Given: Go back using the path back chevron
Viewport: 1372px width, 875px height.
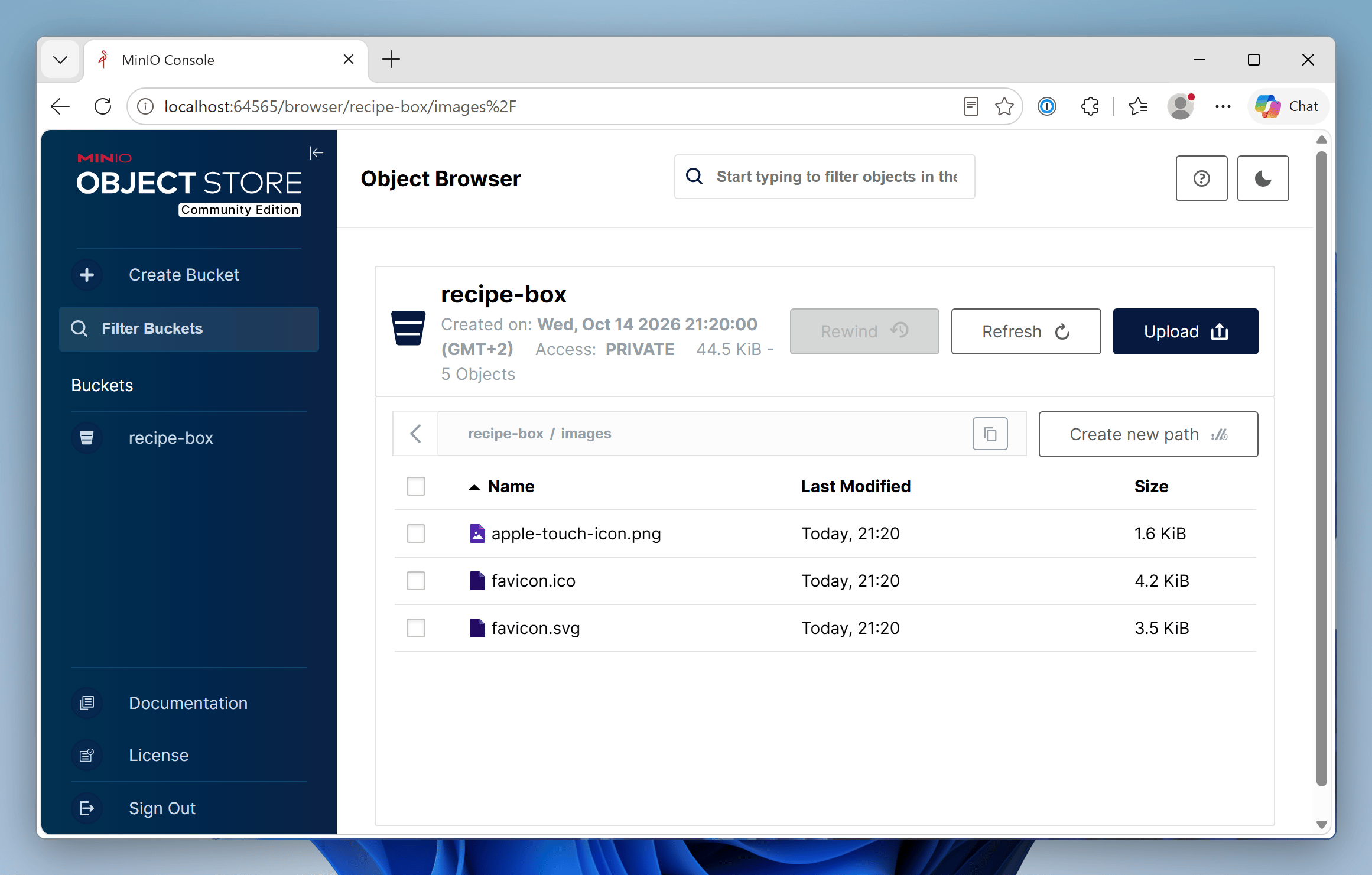Looking at the screenshot, I should [415, 434].
